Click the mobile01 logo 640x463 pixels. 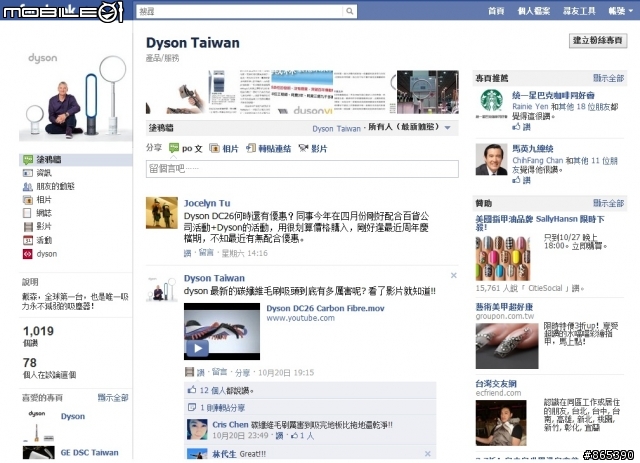[63, 11]
